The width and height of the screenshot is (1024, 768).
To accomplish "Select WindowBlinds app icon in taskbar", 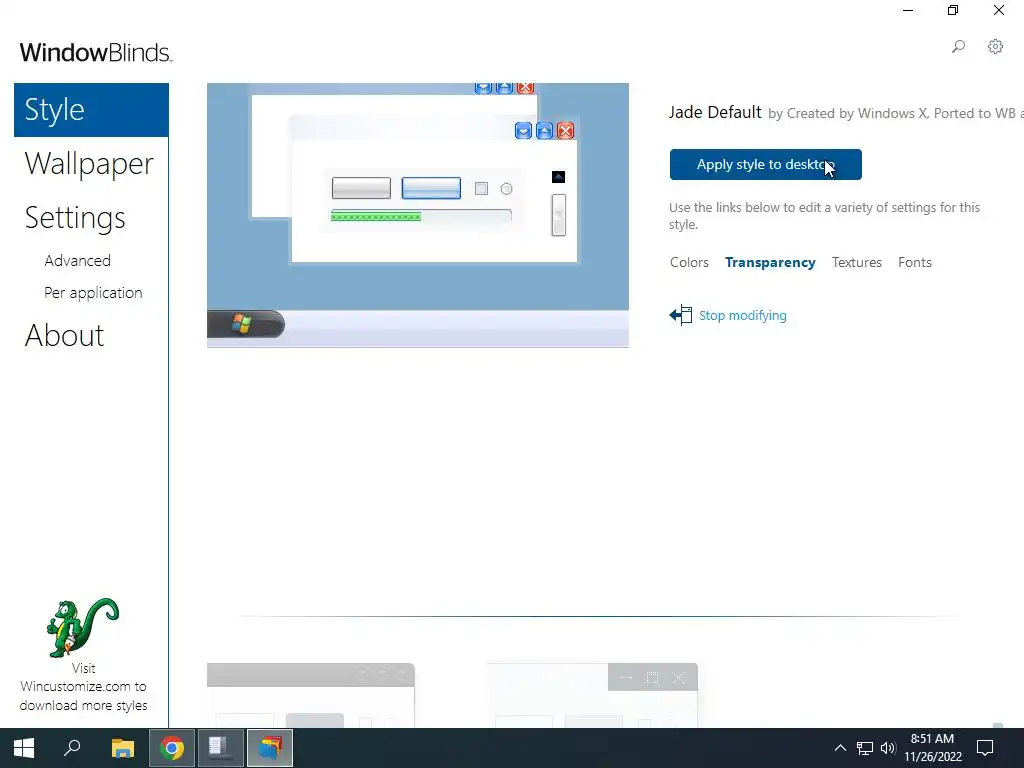I will [270, 748].
